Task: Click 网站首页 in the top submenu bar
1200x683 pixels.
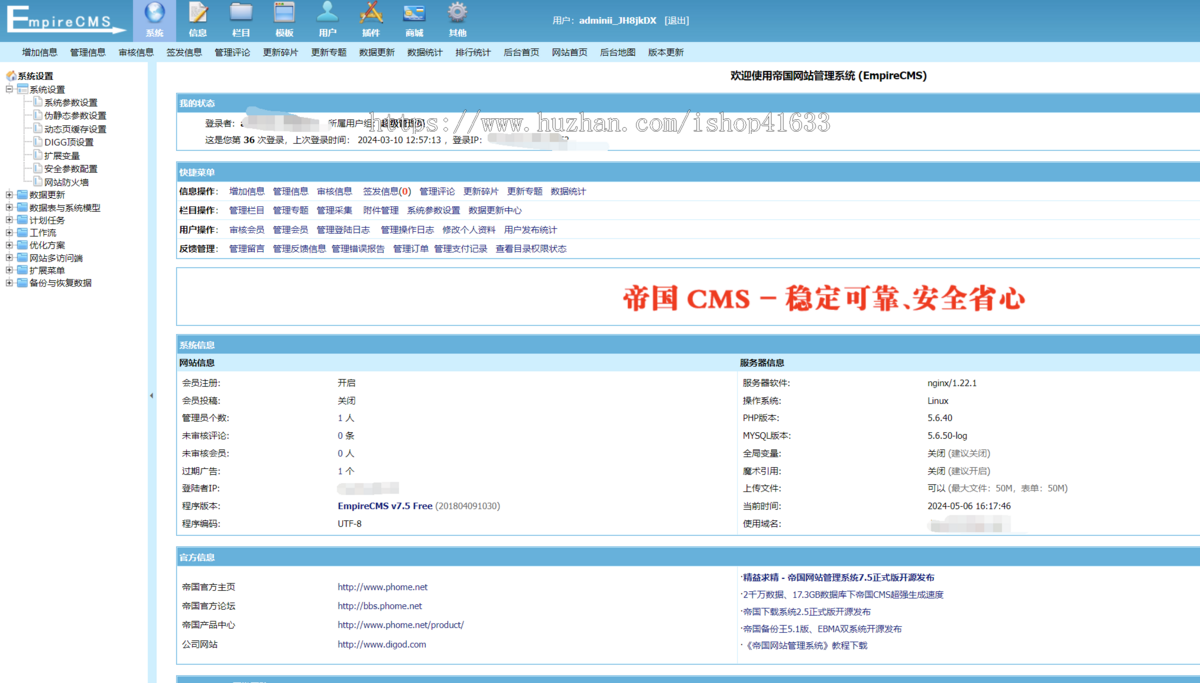Action: point(570,53)
